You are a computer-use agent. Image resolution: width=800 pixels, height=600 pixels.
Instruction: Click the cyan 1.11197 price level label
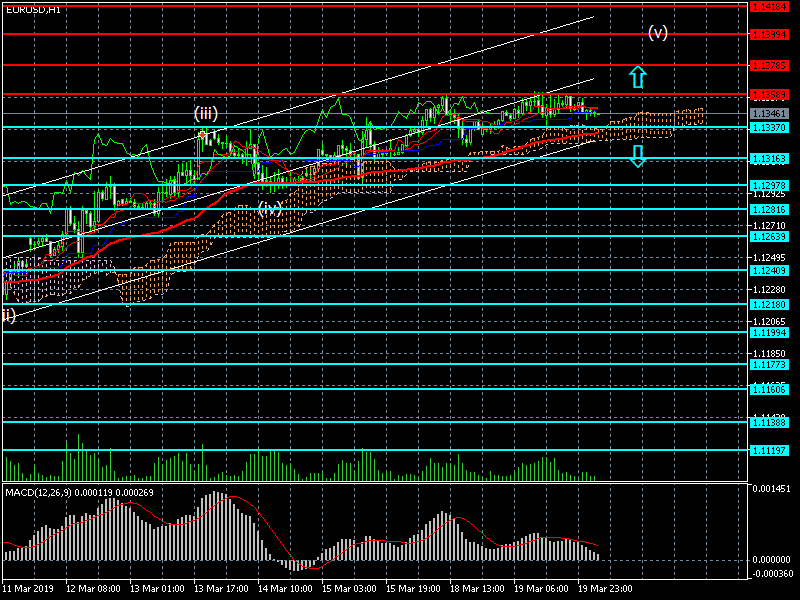click(769, 451)
